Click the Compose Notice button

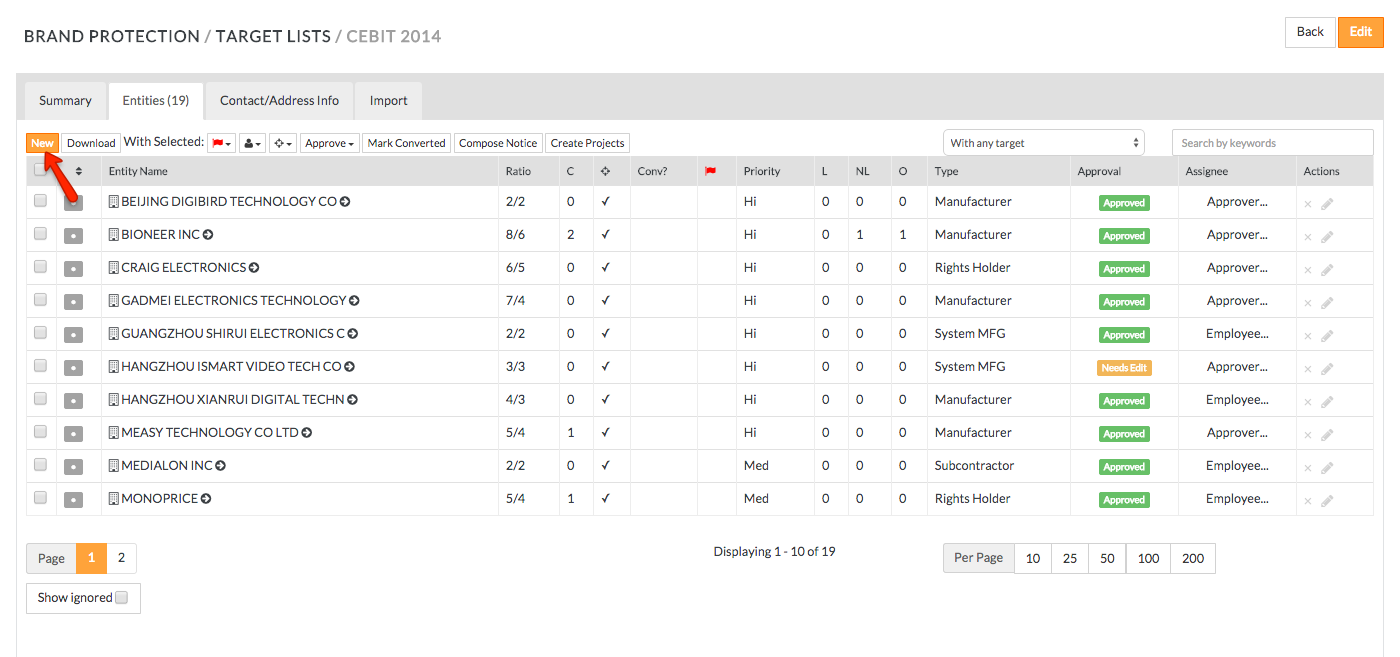(x=498, y=143)
